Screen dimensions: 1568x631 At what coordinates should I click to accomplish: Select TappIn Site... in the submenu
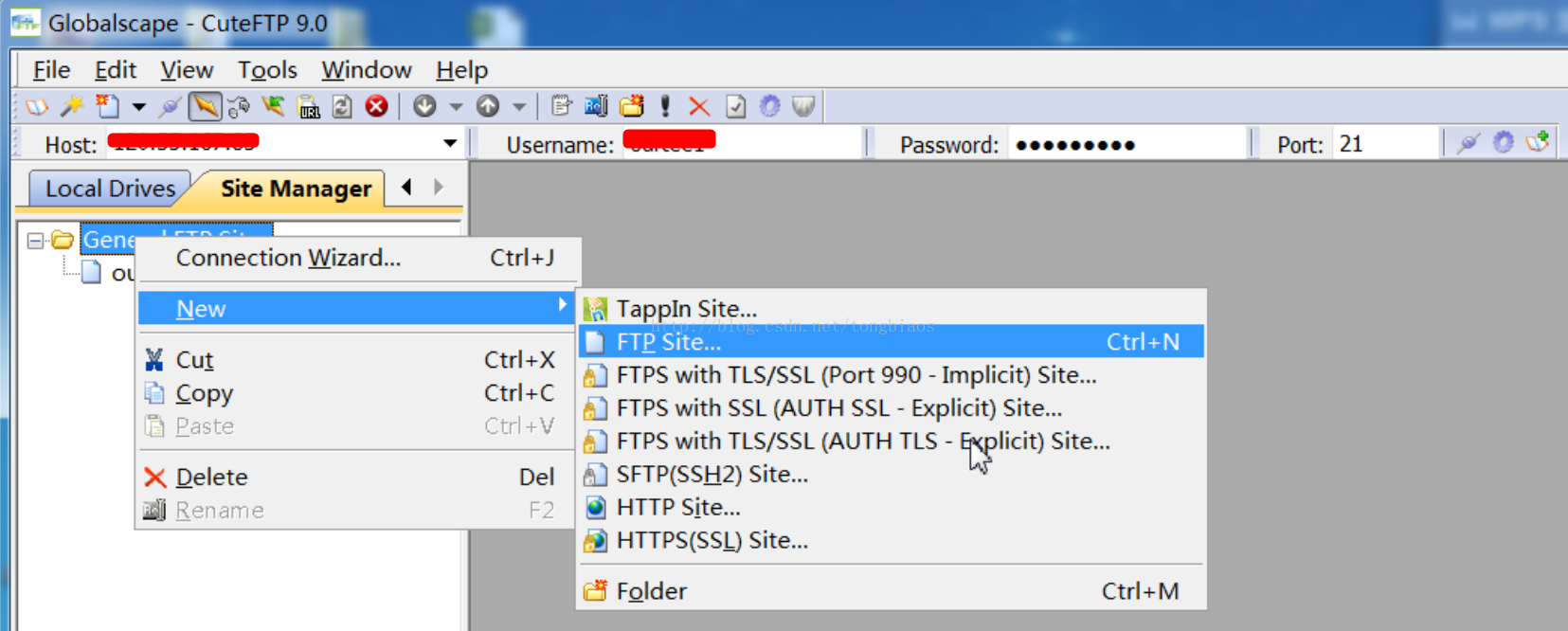(x=891, y=309)
